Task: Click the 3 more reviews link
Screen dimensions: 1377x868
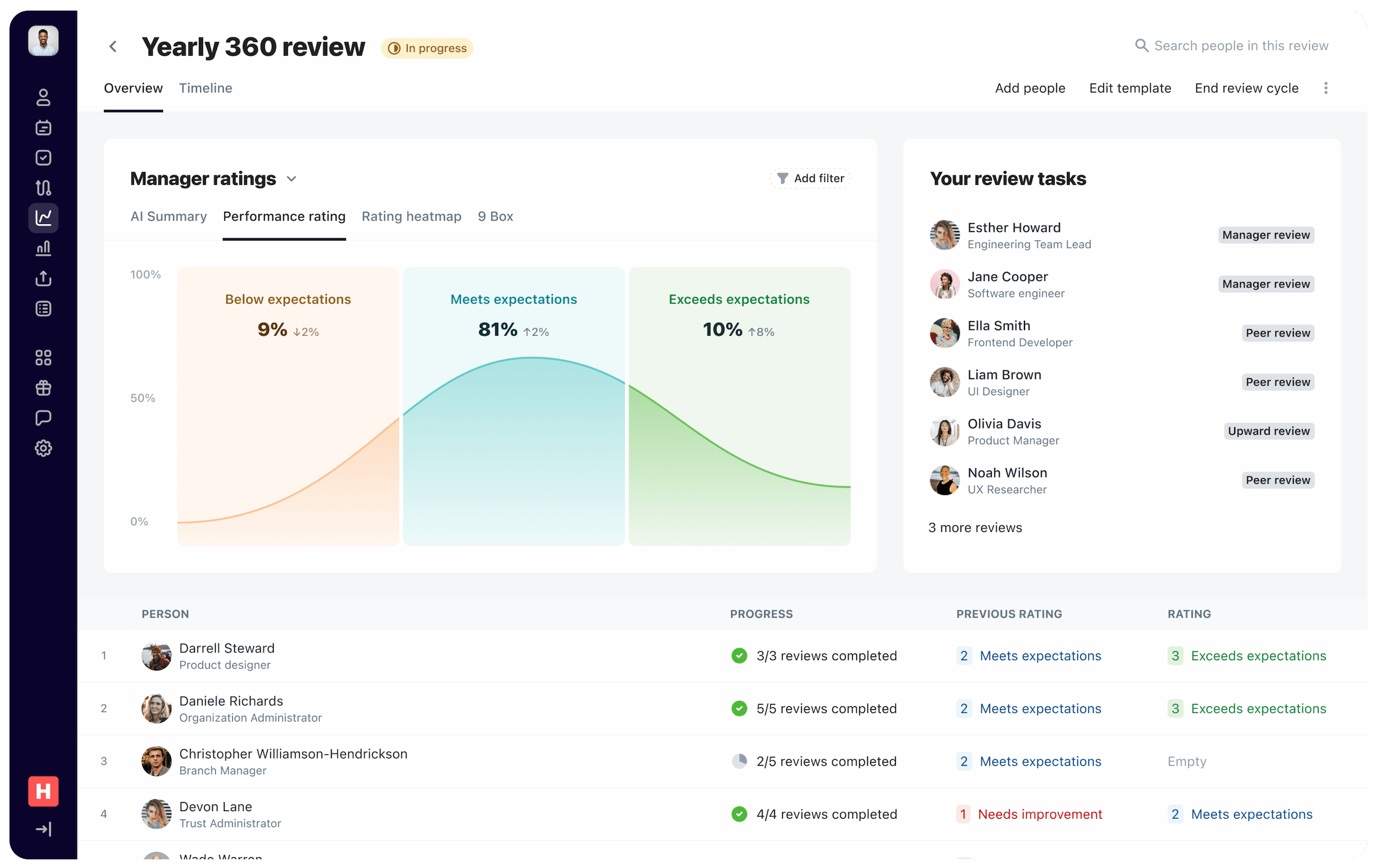Action: [x=975, y=527]
